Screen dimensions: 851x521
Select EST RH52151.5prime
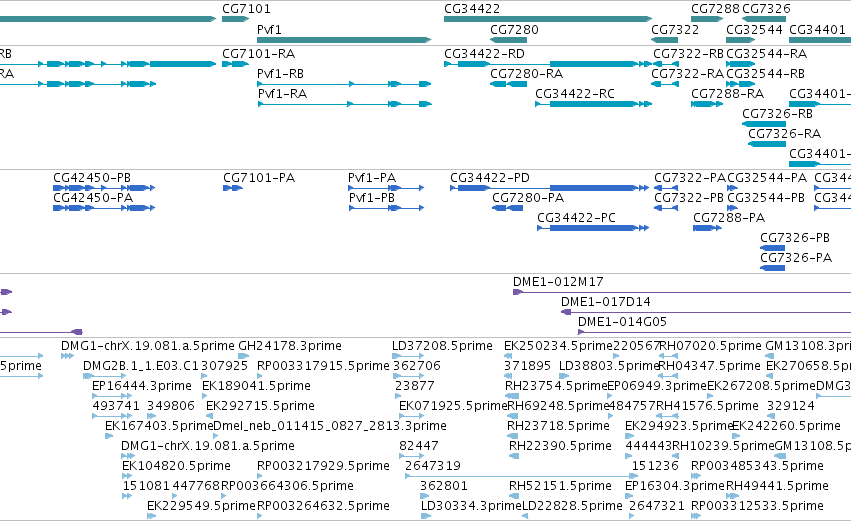point(560,487)
